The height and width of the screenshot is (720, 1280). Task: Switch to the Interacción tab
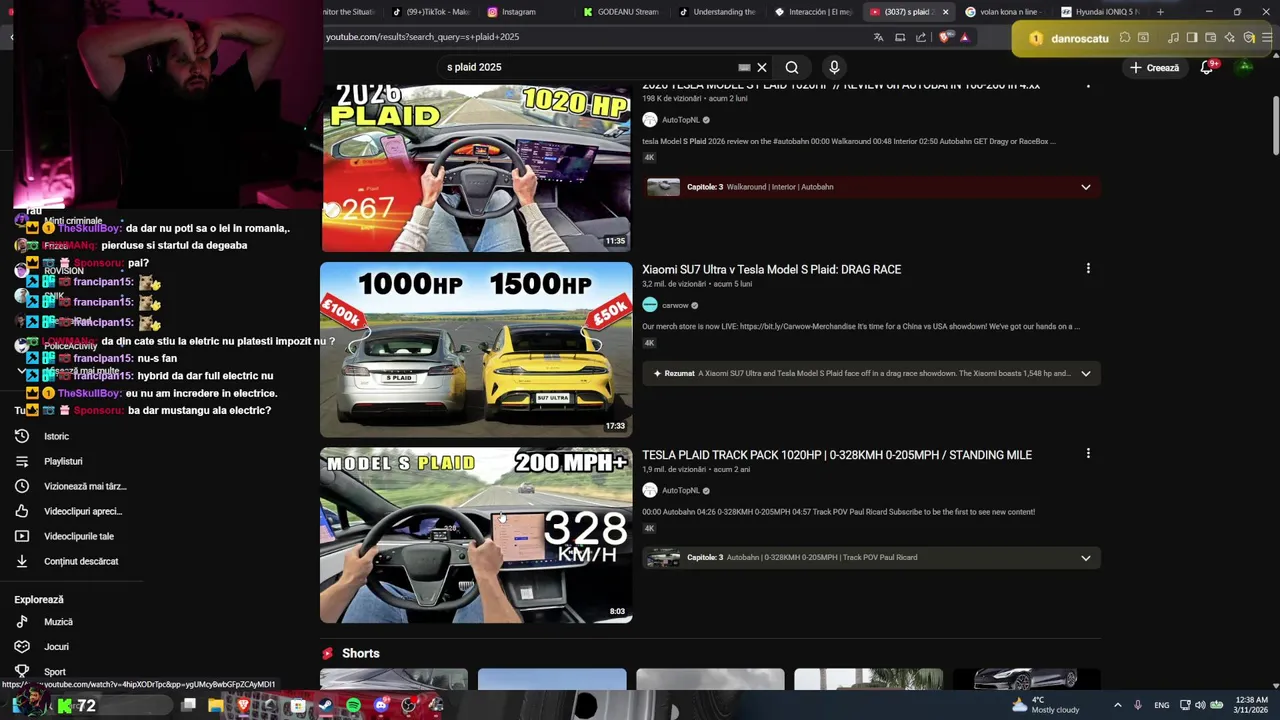[x=813, y=12]
